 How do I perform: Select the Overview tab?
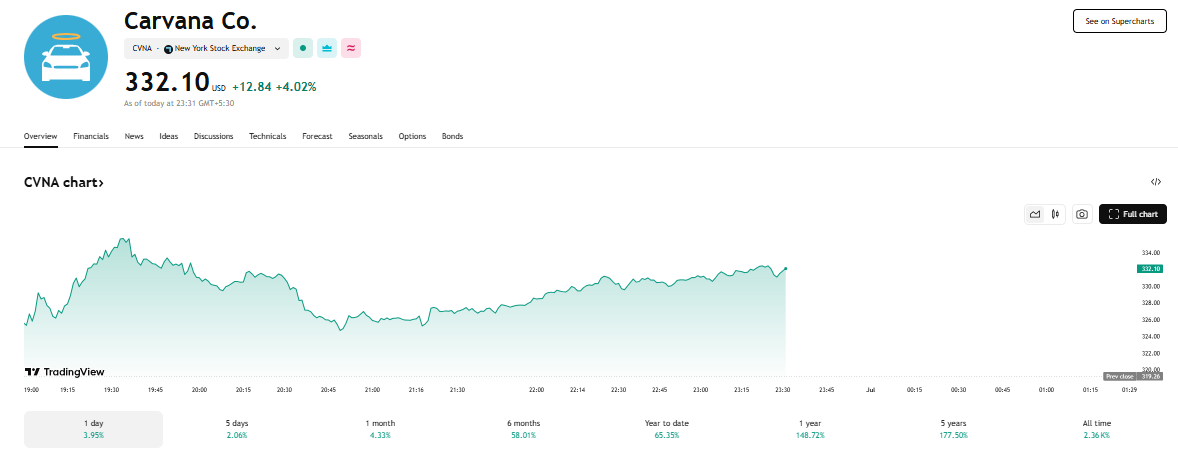point(41,136)
